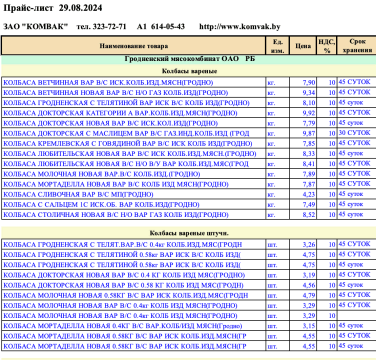Select price cell 8,41
This screenshot has width=376, height=360.
point(303,164)
